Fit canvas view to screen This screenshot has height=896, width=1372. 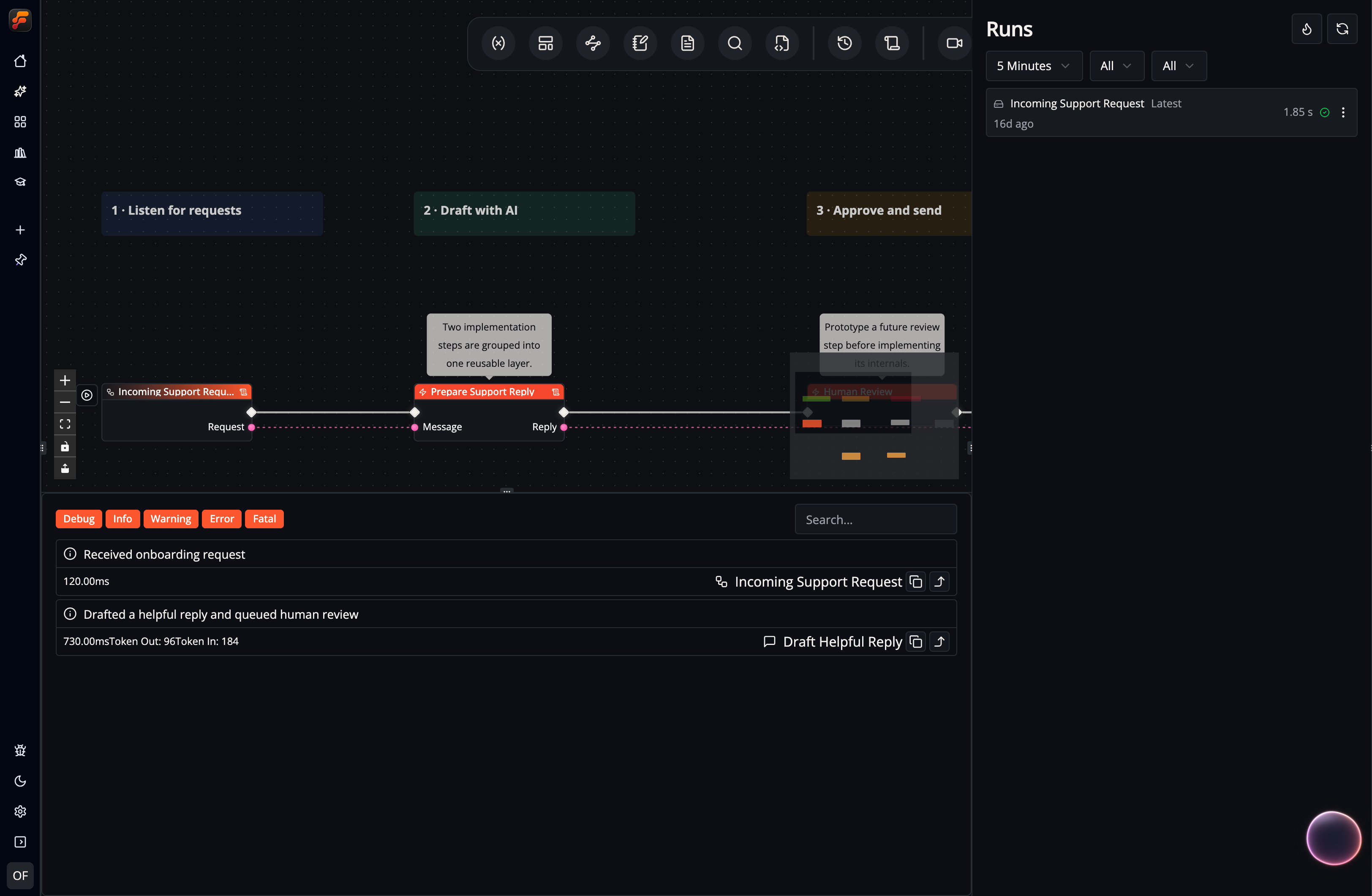65,424
